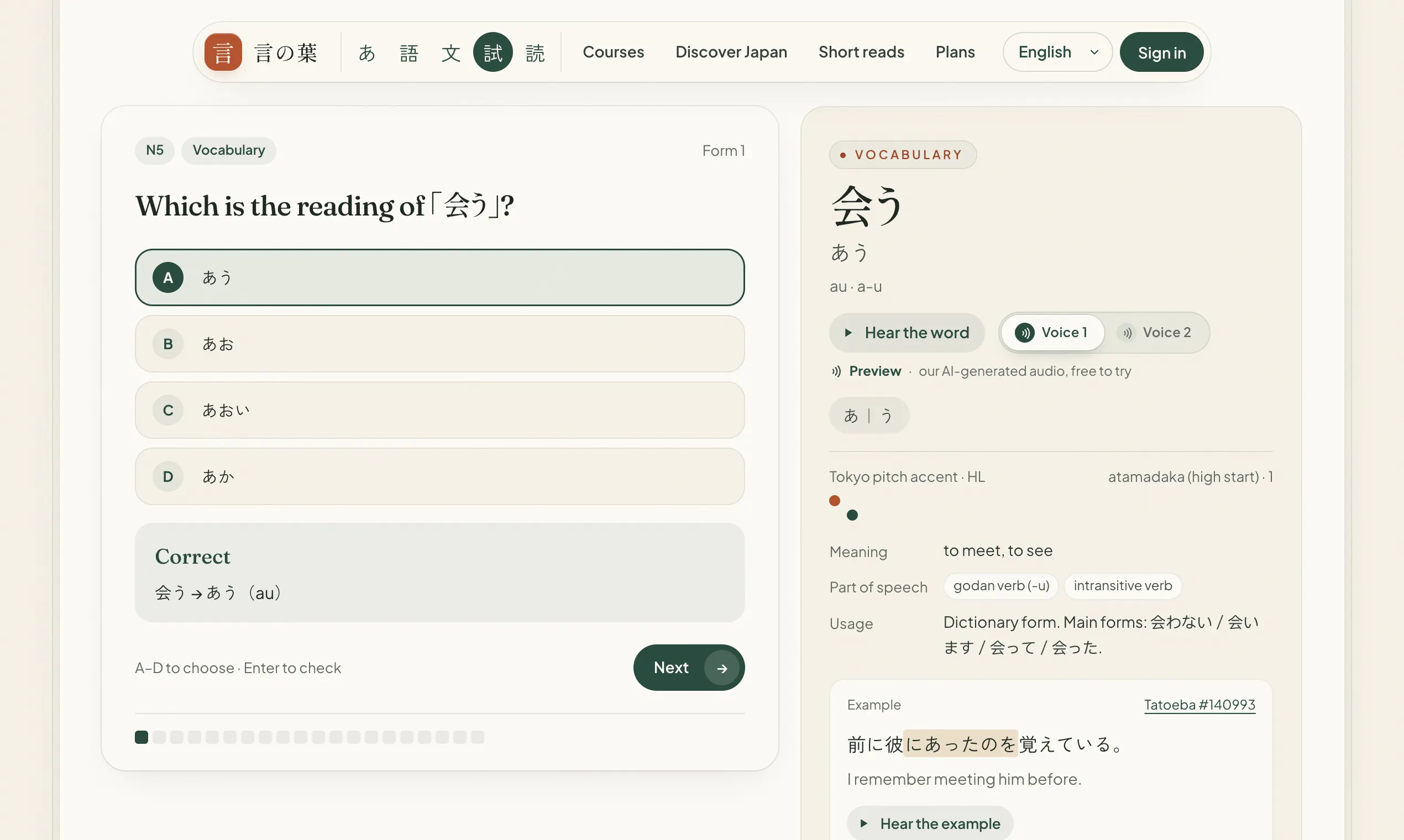The image size is (1404, 840).
Task: Click the "Form 1" label
Action: (x=724, y=150)
